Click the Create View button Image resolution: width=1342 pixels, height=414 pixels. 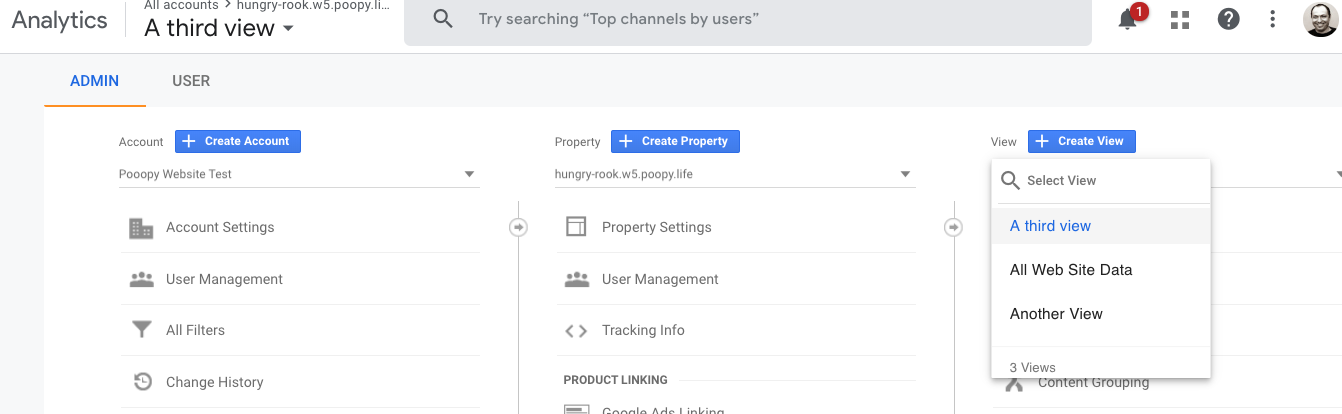tap(1082, 141)
